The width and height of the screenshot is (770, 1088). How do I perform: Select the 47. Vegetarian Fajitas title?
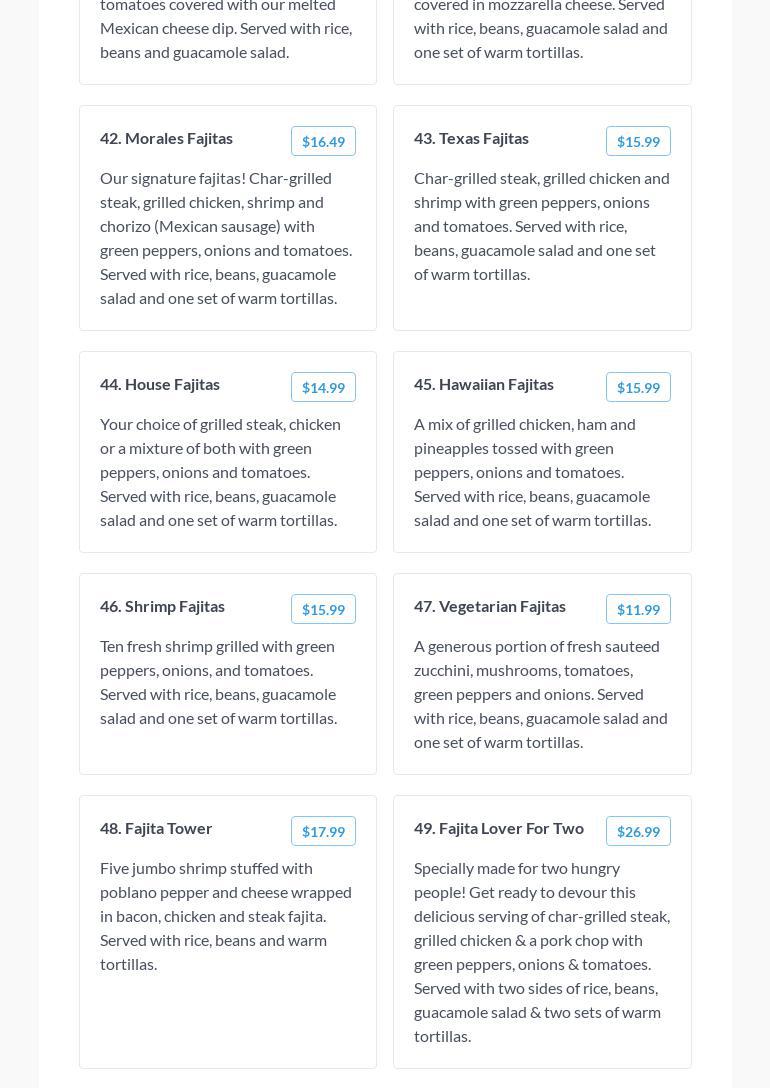pos(490,606)
